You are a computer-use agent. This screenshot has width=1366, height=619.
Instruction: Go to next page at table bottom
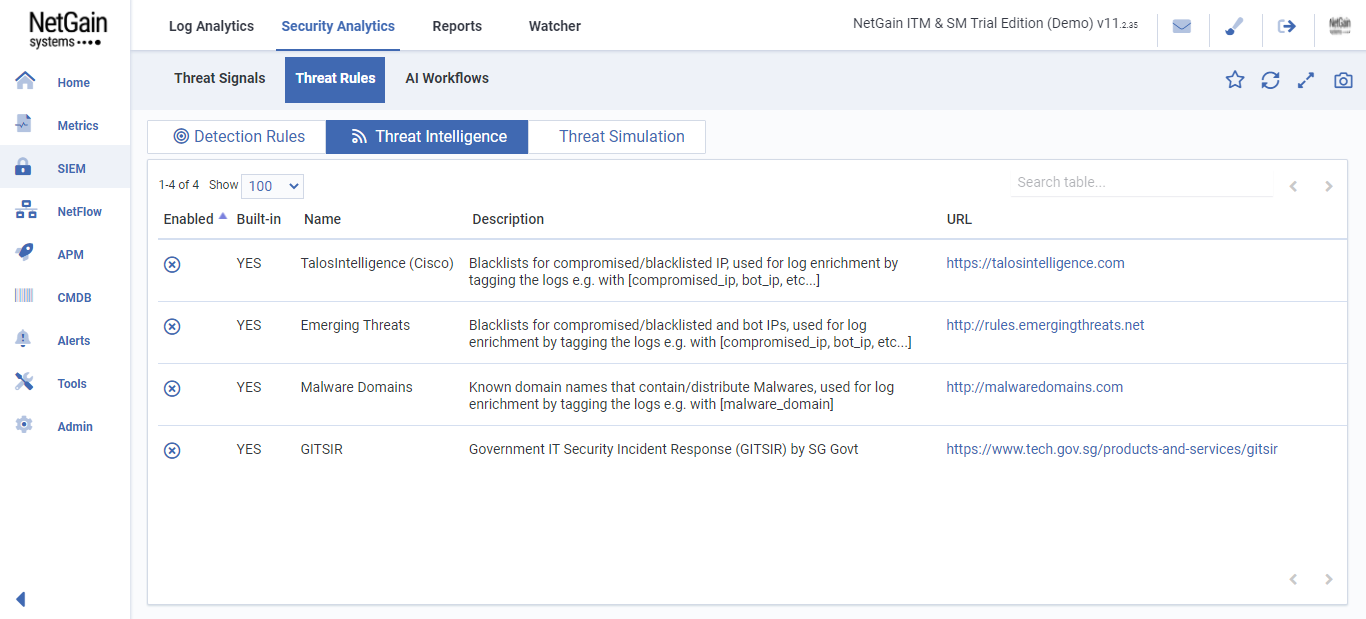tap(1329, 579)
